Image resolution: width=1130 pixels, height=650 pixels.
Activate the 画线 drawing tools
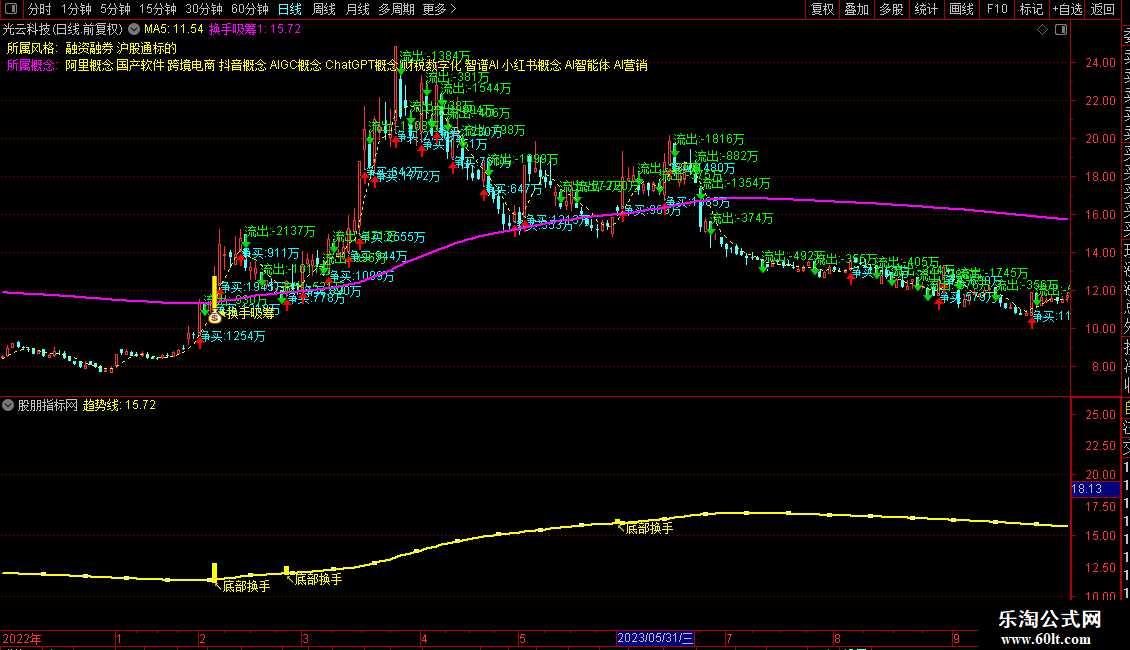click(x=961, y=9)
